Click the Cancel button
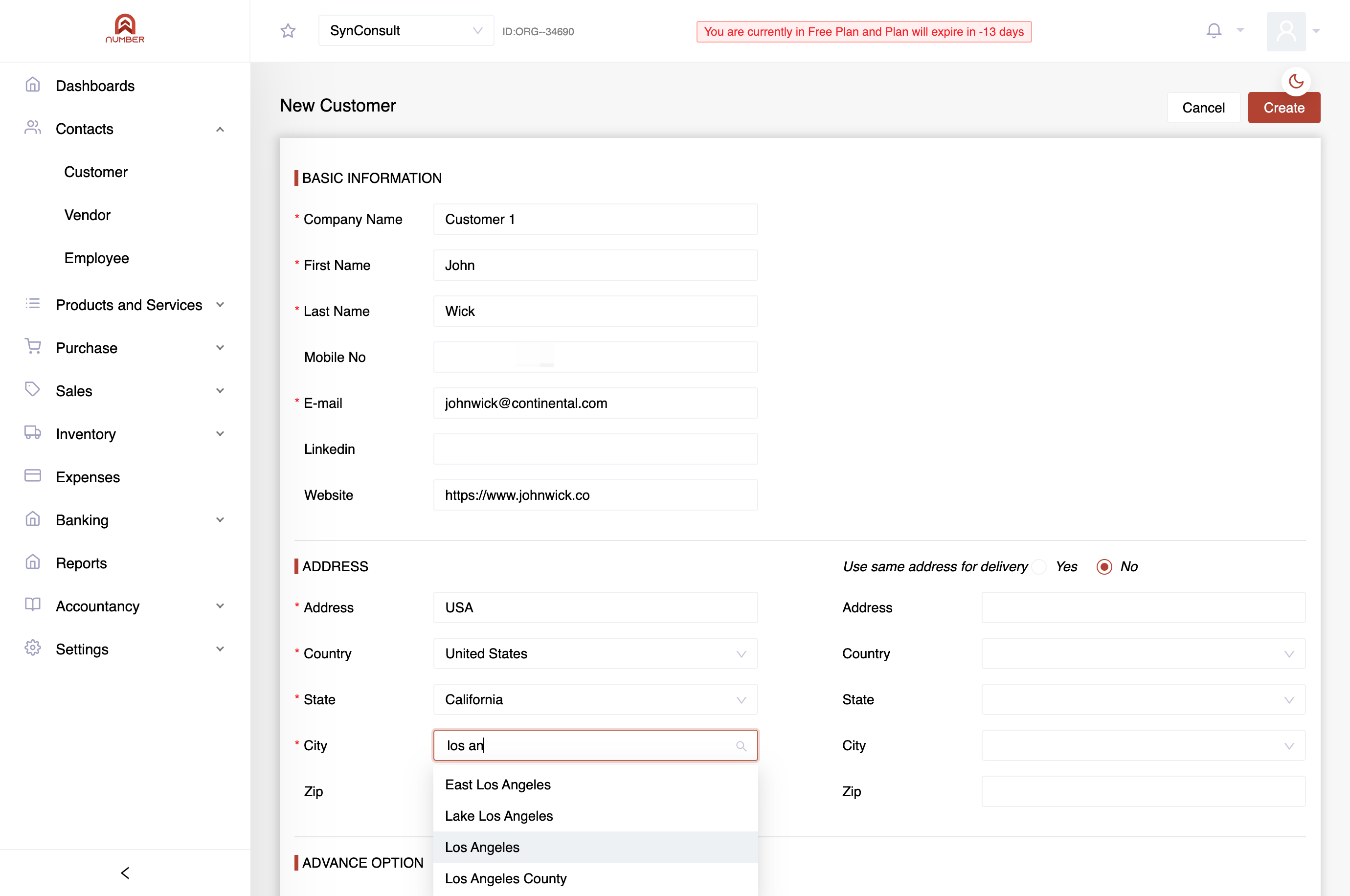Screen dimensions: 1350x896 tap(1204, 108)
